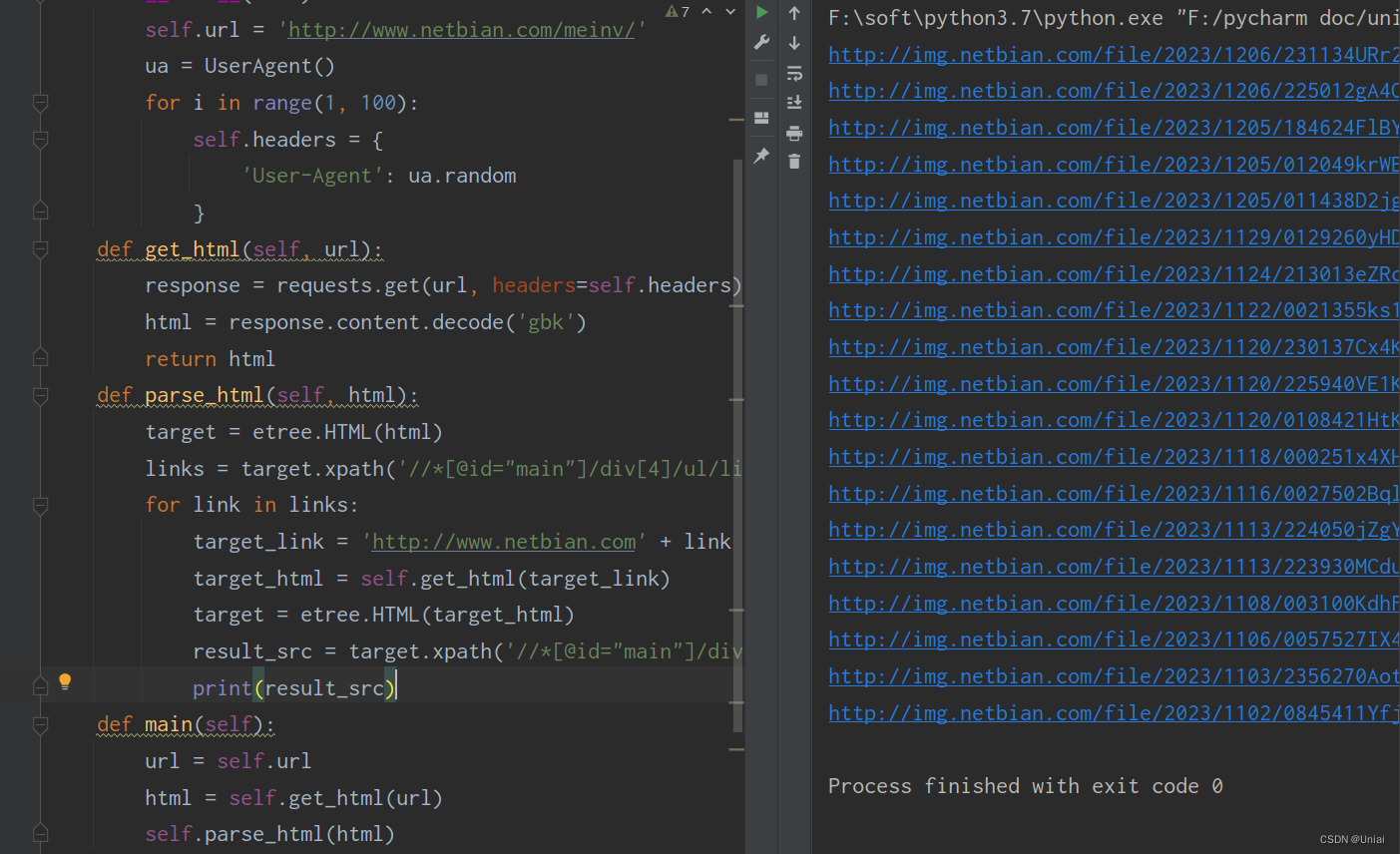Screen dimensions: 1400x854
Task: Click fold marker at print(result_src) line
Action: pyautogui.click(x=41, y=686)
